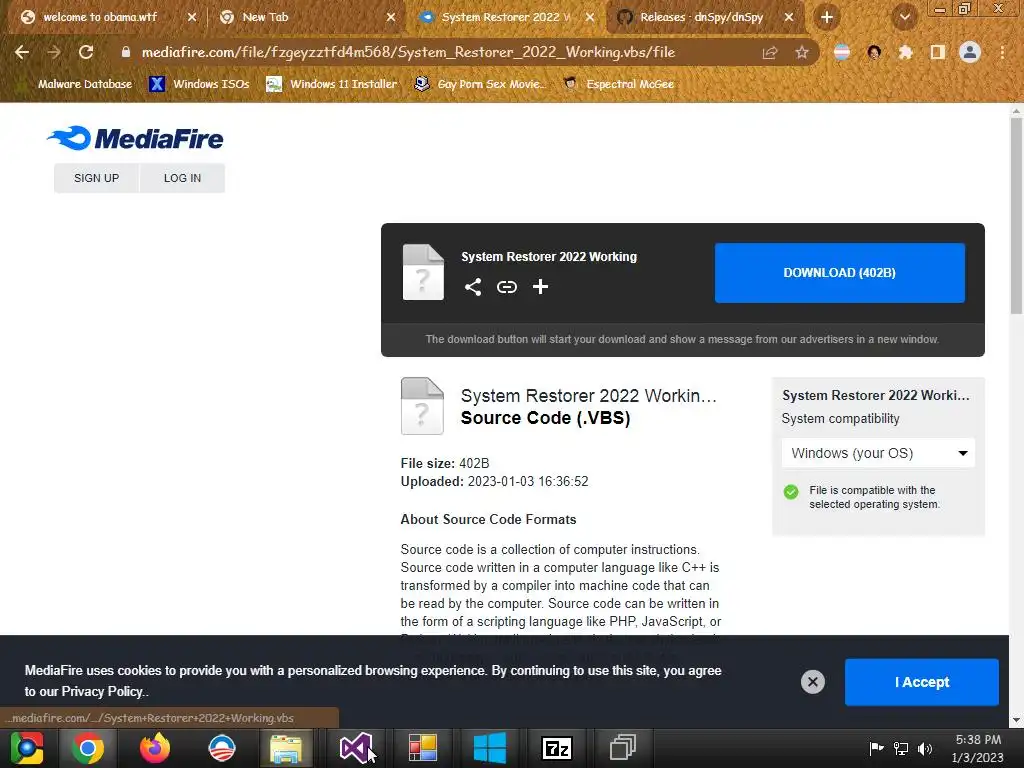Screen dimensions: 1024x768
Task: Open the tab search chevron dropdown
Action: pos(904,18)
